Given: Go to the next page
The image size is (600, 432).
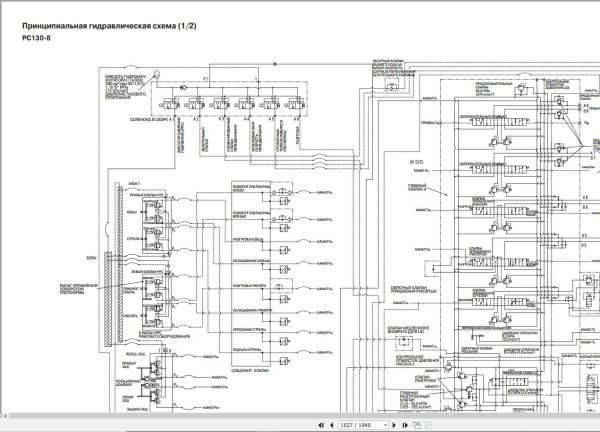Looking at the screenshot, I should pos(395,425).
